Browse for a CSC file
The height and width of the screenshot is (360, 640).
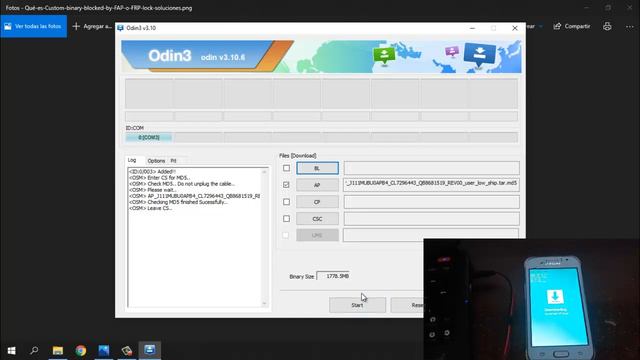click(318, 219)
